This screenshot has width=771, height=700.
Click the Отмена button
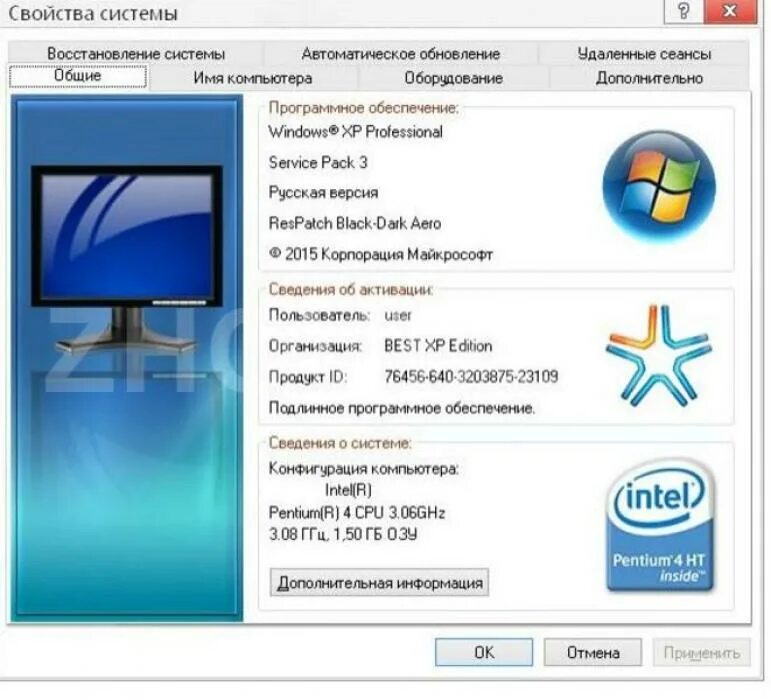(593, 652)
